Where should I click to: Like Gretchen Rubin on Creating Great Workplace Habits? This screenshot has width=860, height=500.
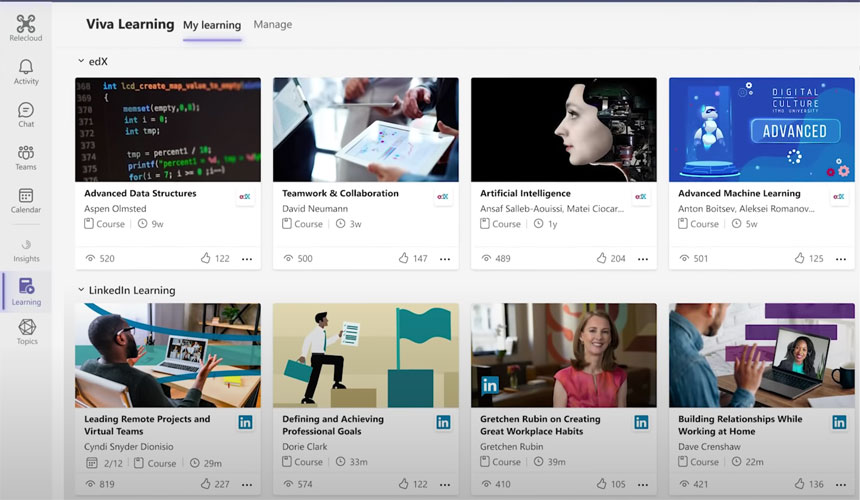(601, 484)
